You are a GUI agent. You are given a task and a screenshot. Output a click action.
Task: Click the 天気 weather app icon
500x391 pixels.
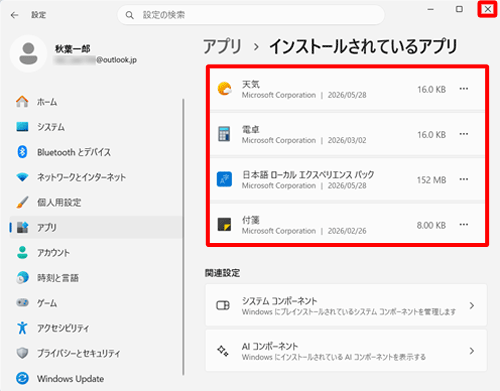point(224,89)
